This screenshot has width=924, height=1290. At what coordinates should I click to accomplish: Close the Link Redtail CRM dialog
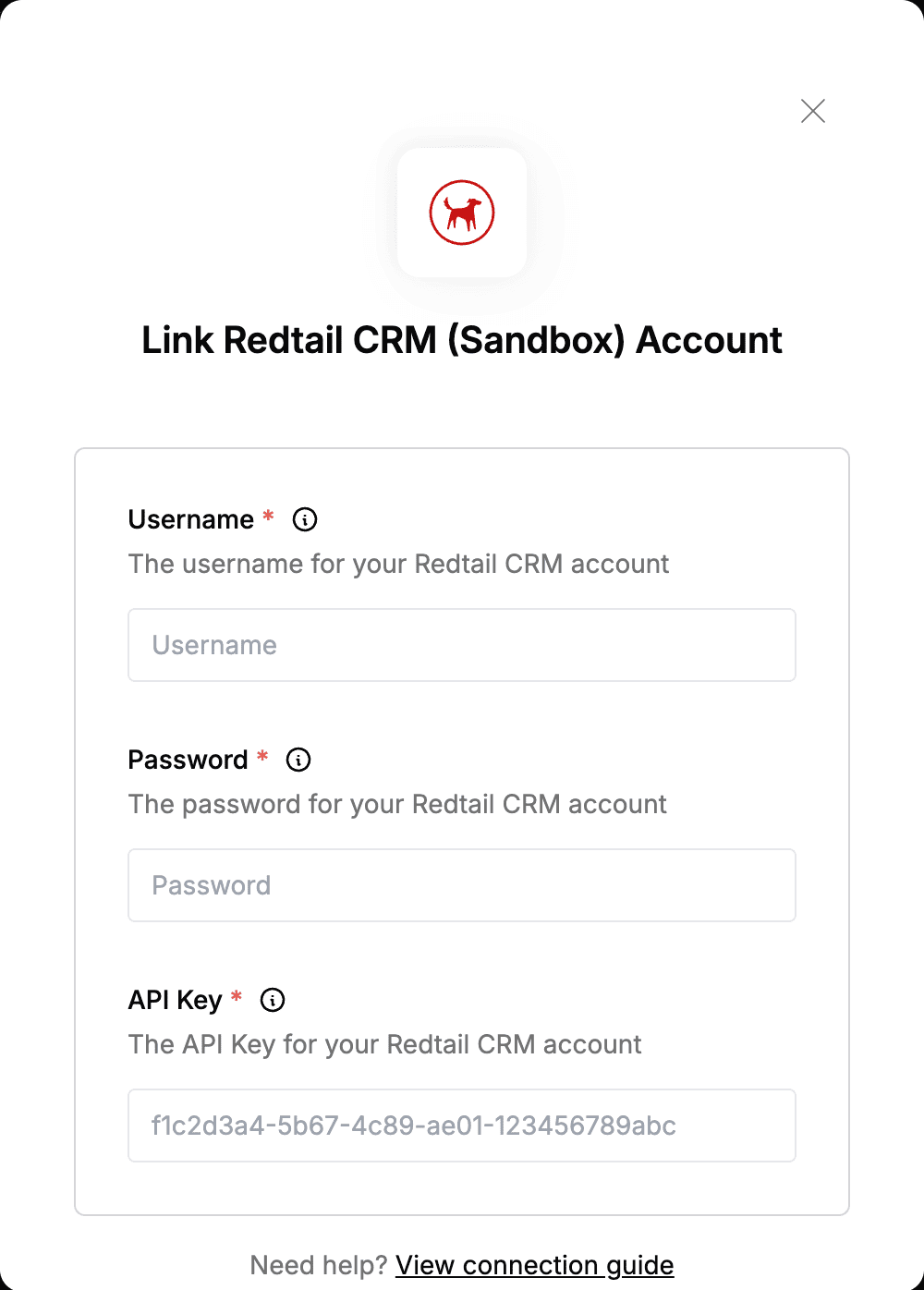click(813, 111)
